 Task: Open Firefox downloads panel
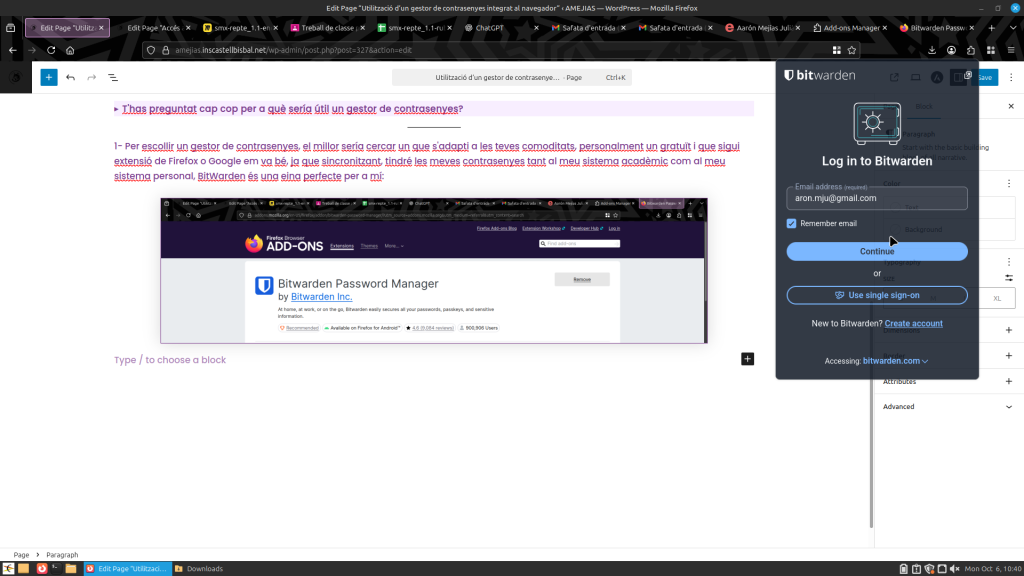click(931, 49)
